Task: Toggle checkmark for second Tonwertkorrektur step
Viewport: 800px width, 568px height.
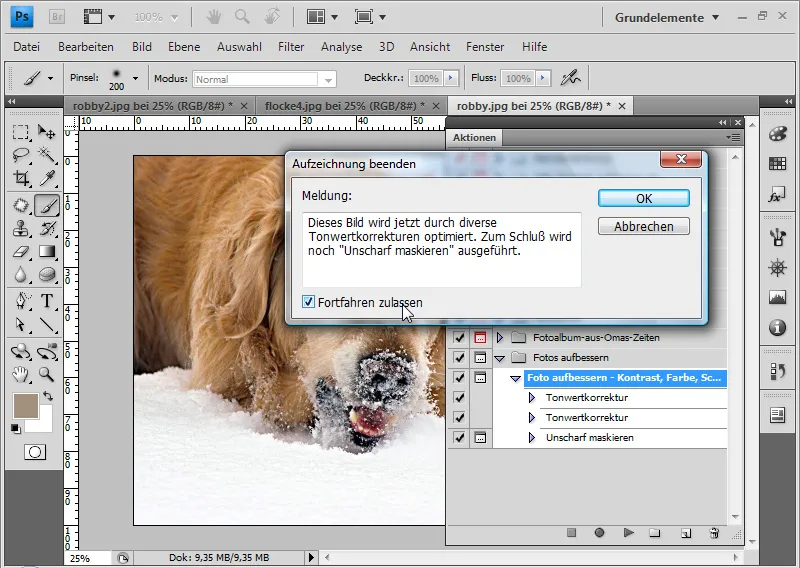Action: click(459, 417)
